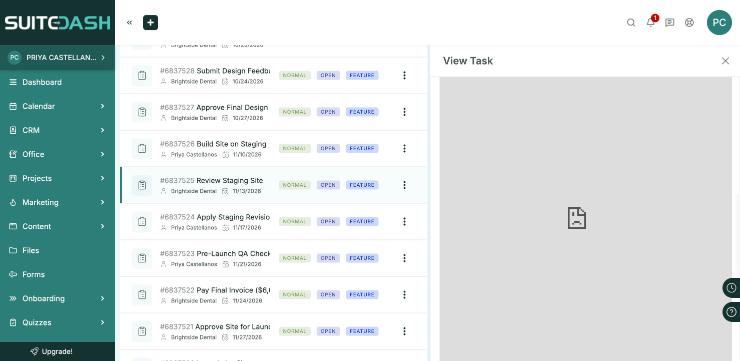Open options menu for Approve Final Design task
The width and height of the screenshot is (740, 361).
point(404,112)
